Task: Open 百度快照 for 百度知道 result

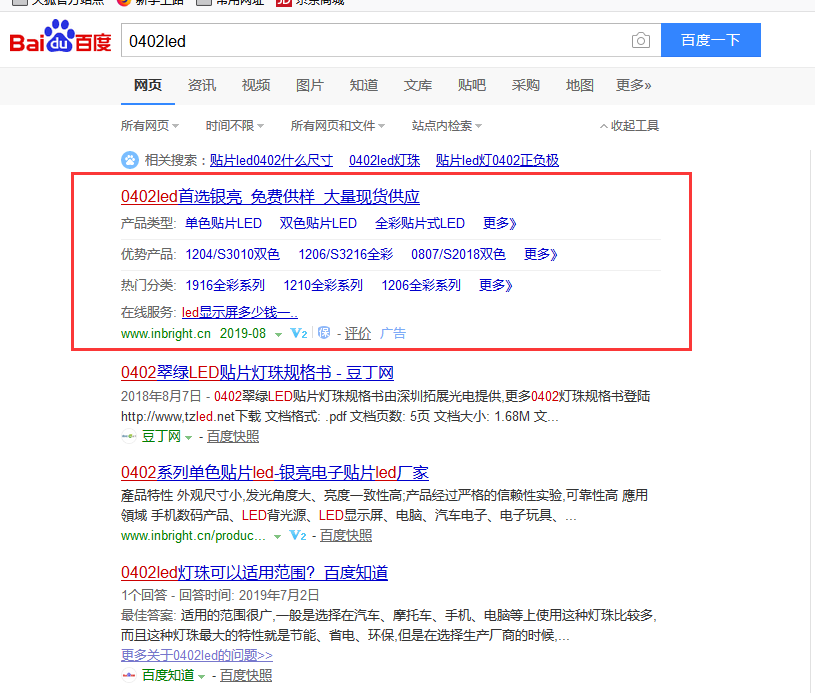Action: click(x=246, y=676)
